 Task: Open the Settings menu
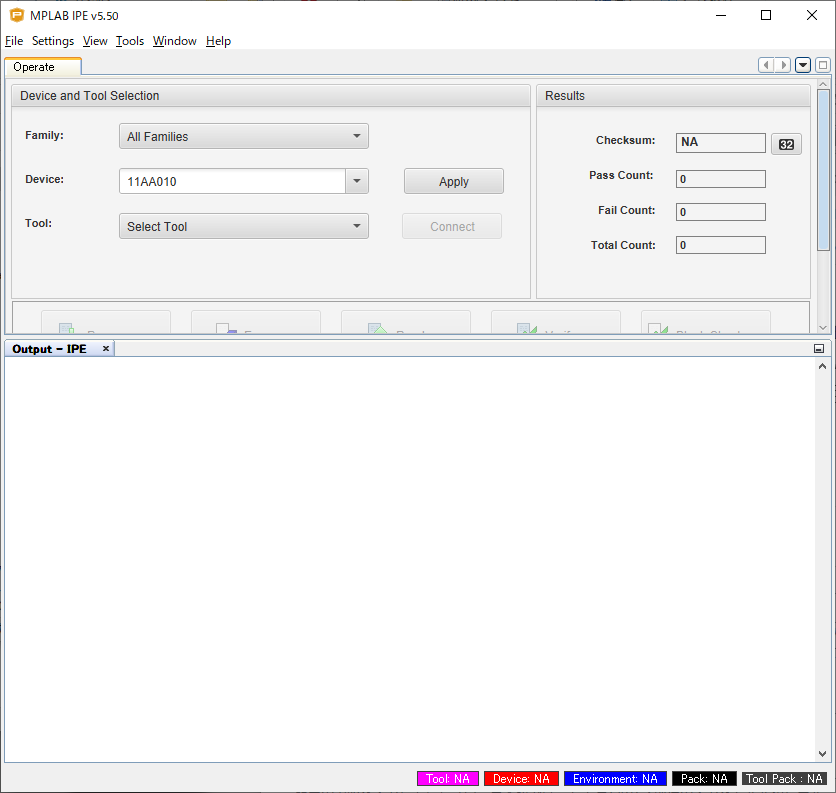tap(53, 41)
